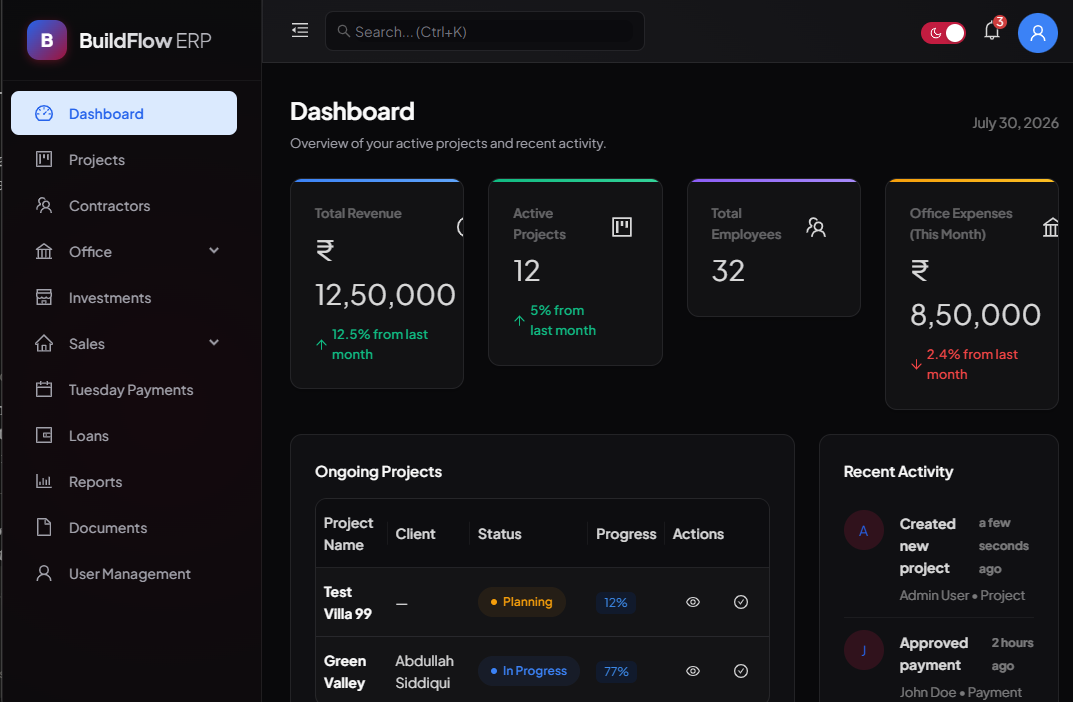Click the Planning status badge
1073x702 pixels.
(521, 602)
